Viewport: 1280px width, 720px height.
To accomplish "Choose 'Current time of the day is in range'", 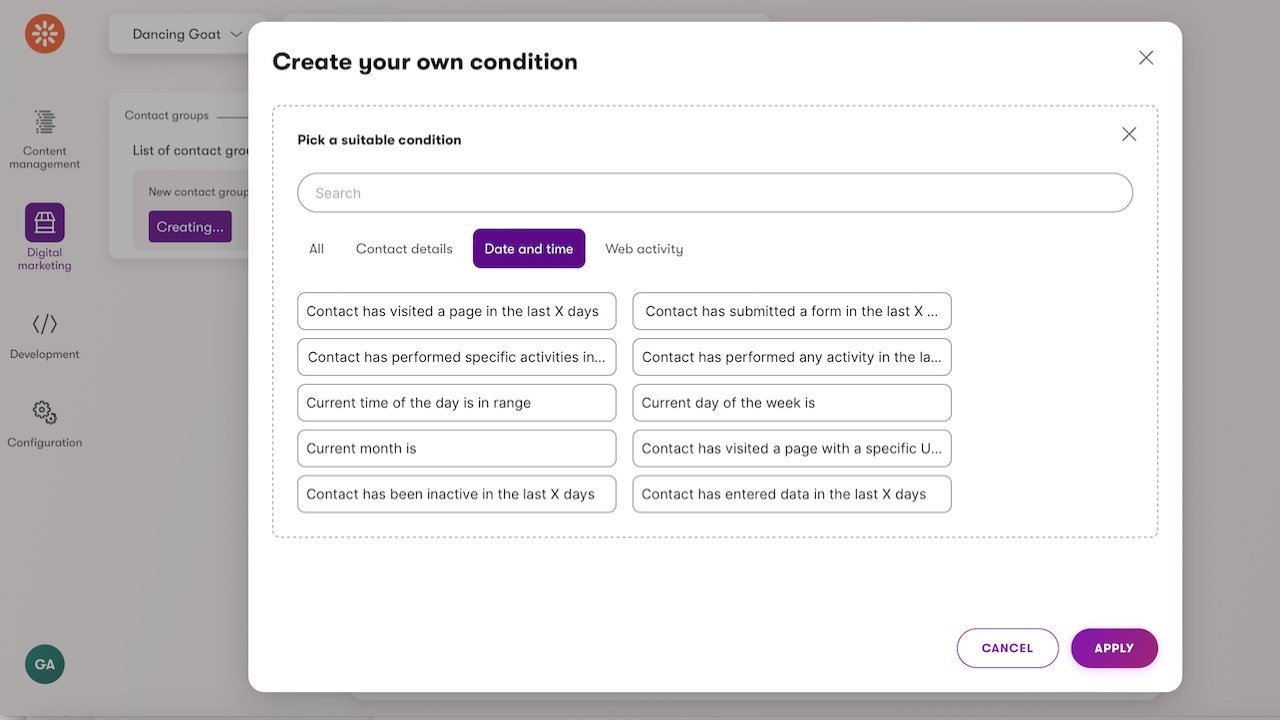I will (x=457, y=403).
